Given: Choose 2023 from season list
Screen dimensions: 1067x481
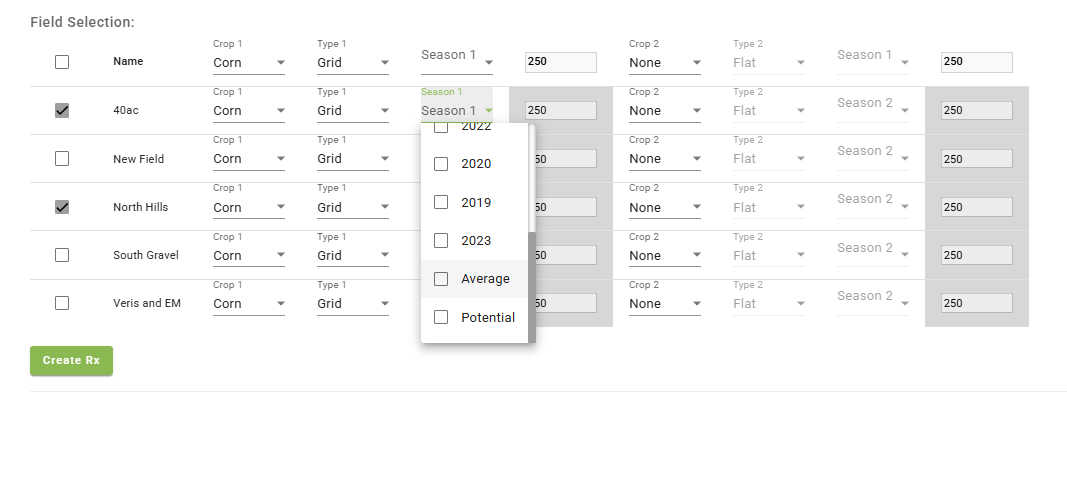Looking at the screenshot, I should (x=441, y=241).
